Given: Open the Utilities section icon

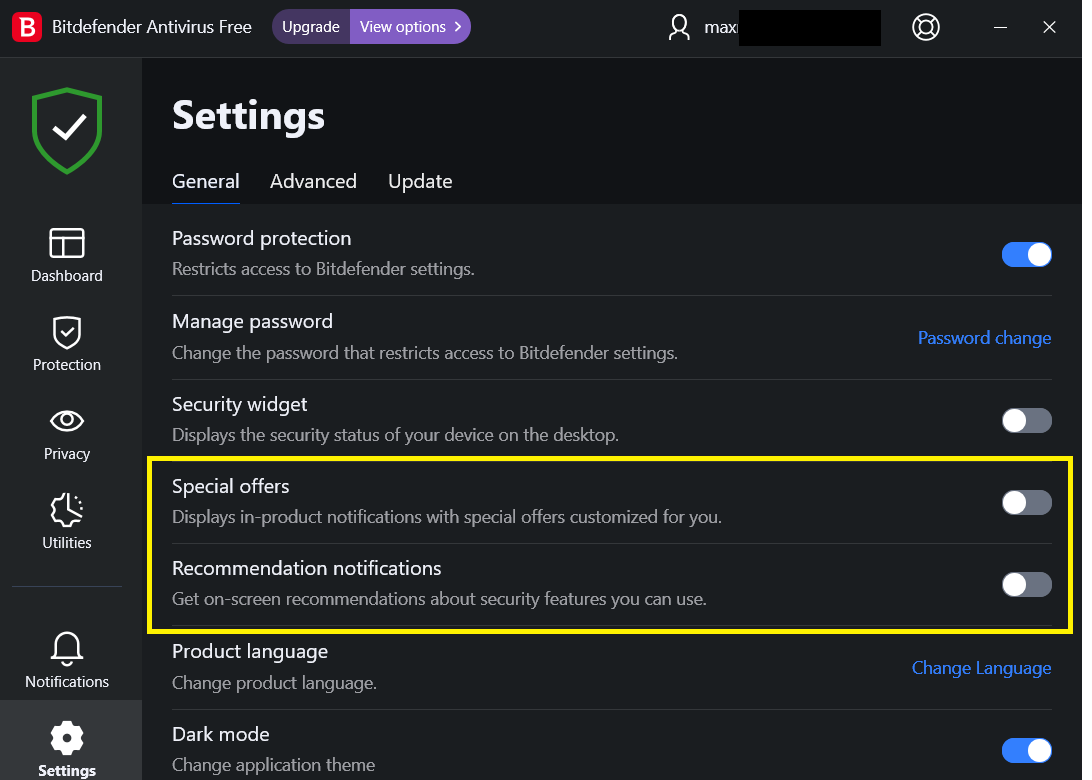Looking at the screenshot, I should (x=67, y=510).
